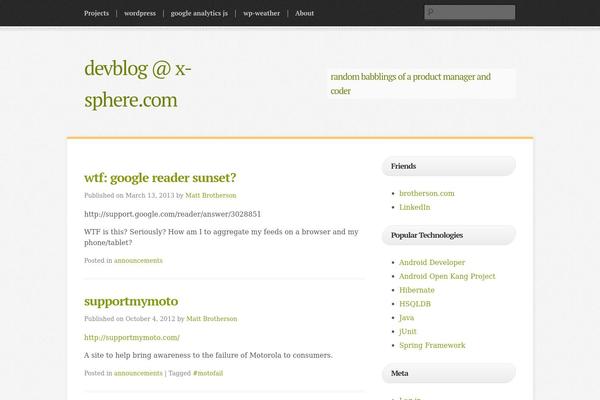Open the Android Developer link

(x=432, y=262)
